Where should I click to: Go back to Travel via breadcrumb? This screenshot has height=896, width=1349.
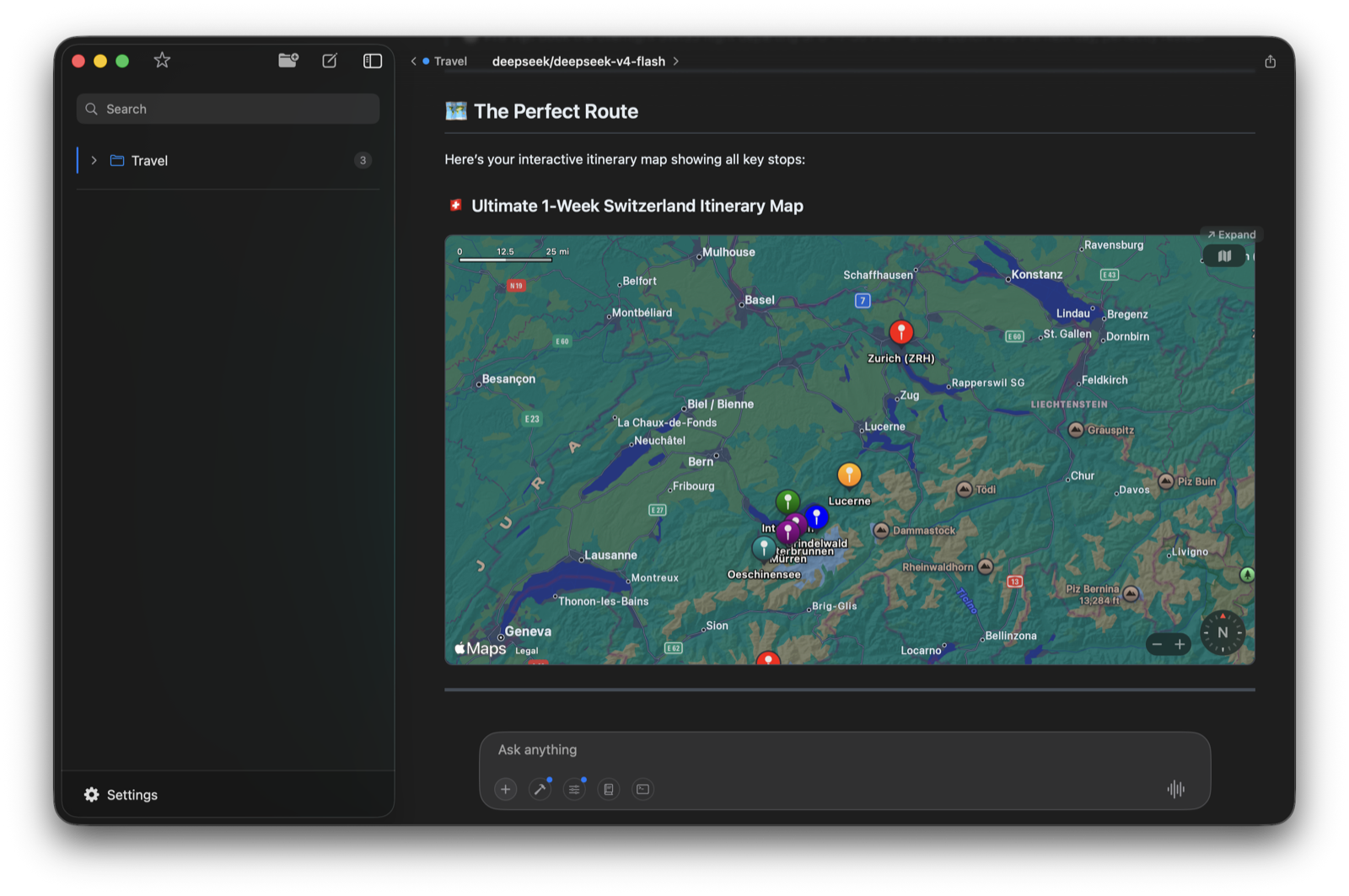pyautogui.click(x=439, y=62)
